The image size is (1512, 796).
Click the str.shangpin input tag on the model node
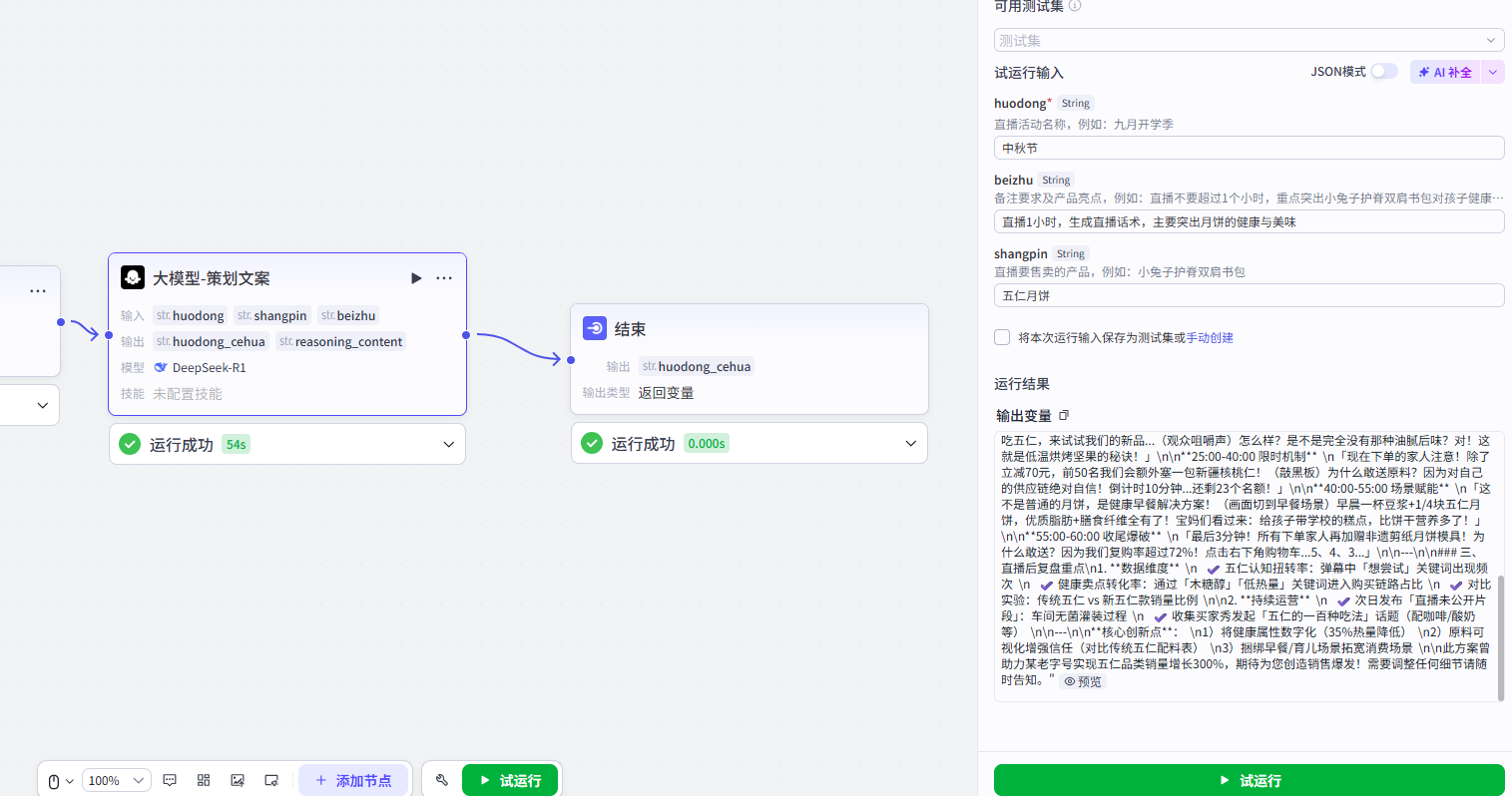pyautogui.click(x=272, y=315)
